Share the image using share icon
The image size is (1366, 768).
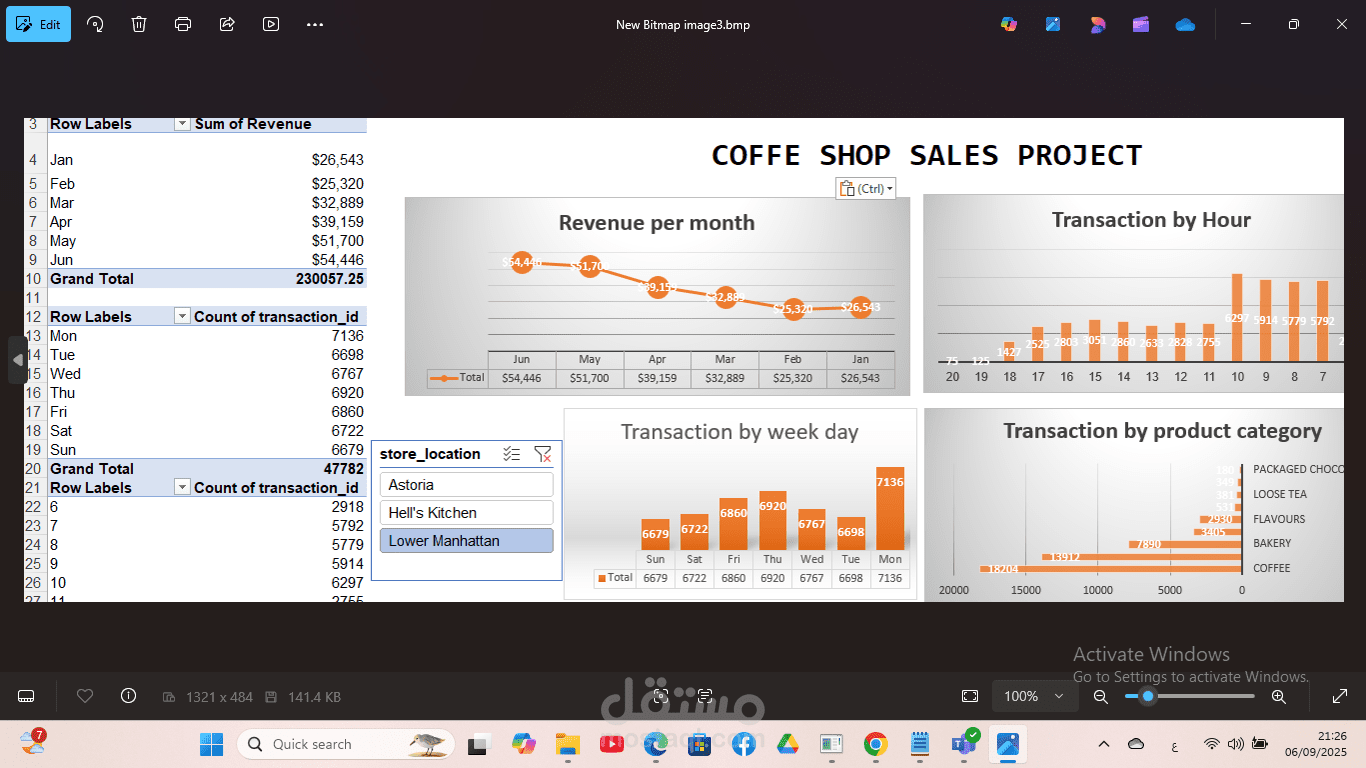pos(227,24)
